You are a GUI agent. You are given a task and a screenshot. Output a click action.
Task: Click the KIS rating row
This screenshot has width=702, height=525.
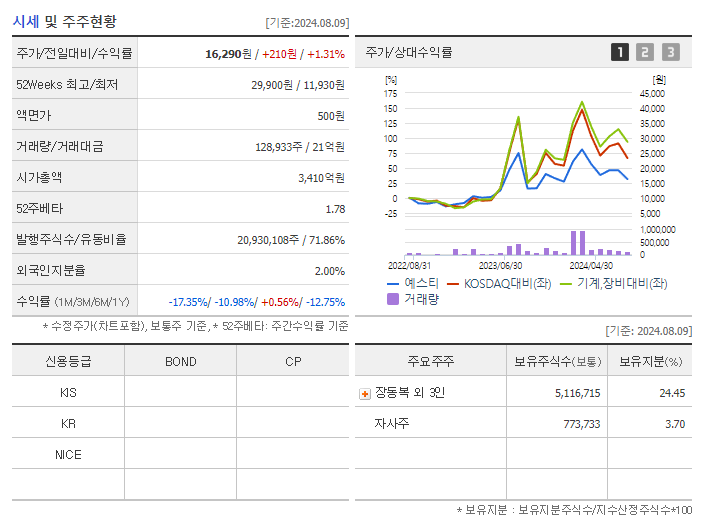[180, 393]
